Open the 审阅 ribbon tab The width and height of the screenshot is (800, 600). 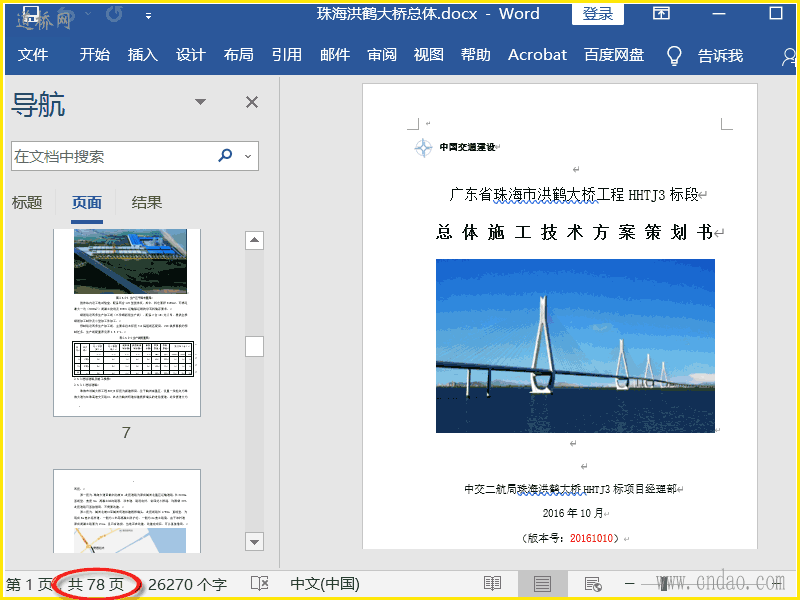tap(381, 55)
